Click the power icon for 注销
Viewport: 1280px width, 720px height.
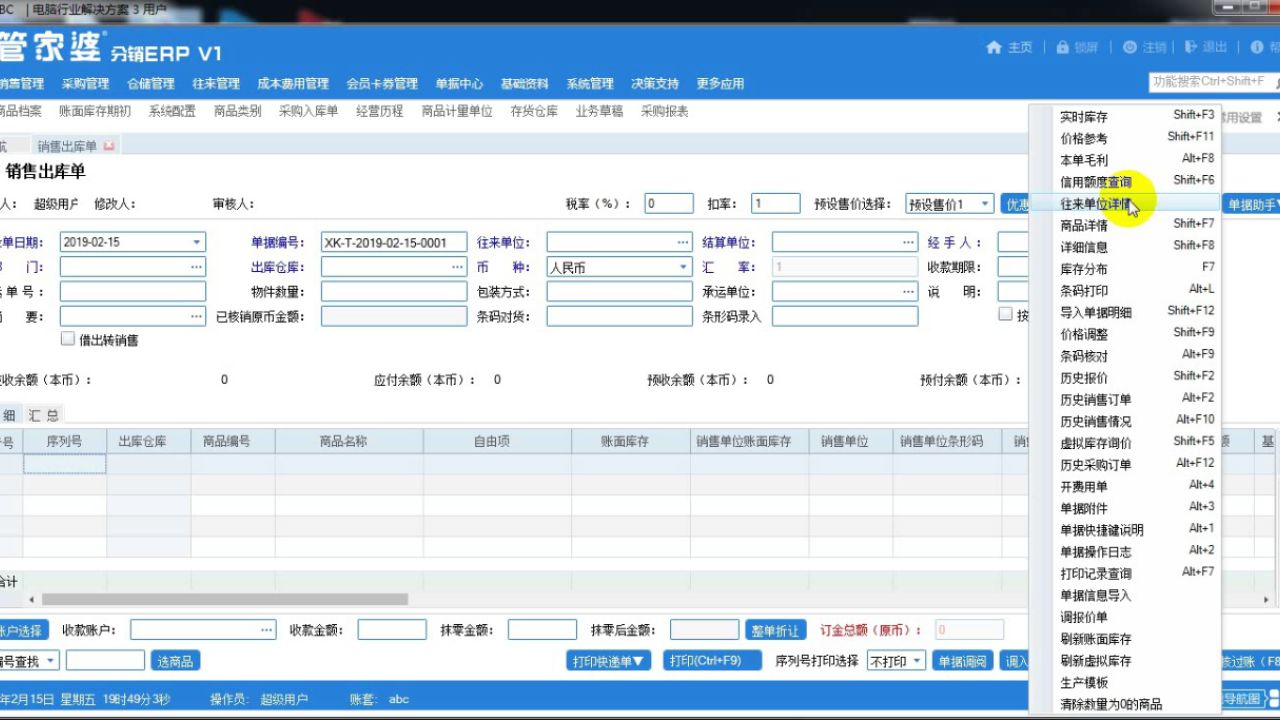[x=1129, y=47]
